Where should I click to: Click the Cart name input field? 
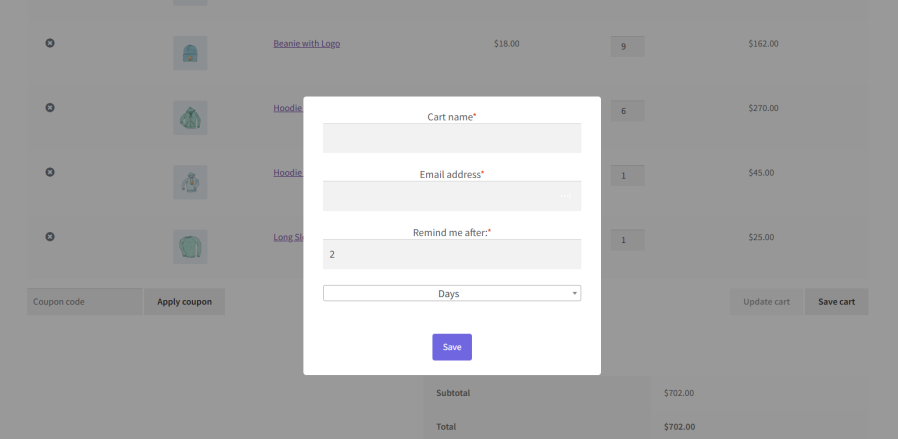451,138
